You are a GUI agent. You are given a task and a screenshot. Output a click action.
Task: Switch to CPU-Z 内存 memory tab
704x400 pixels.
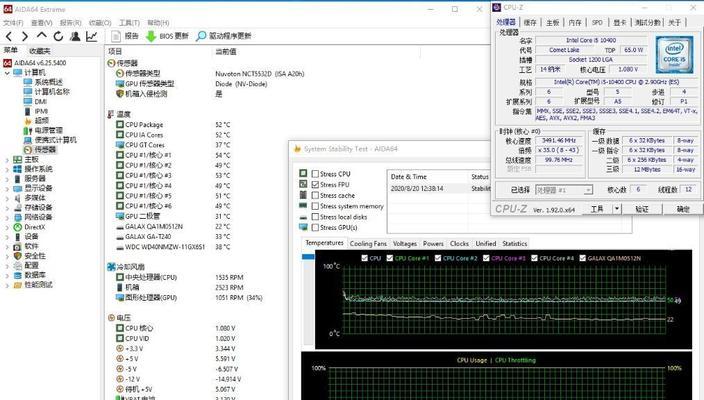(575, 22)
